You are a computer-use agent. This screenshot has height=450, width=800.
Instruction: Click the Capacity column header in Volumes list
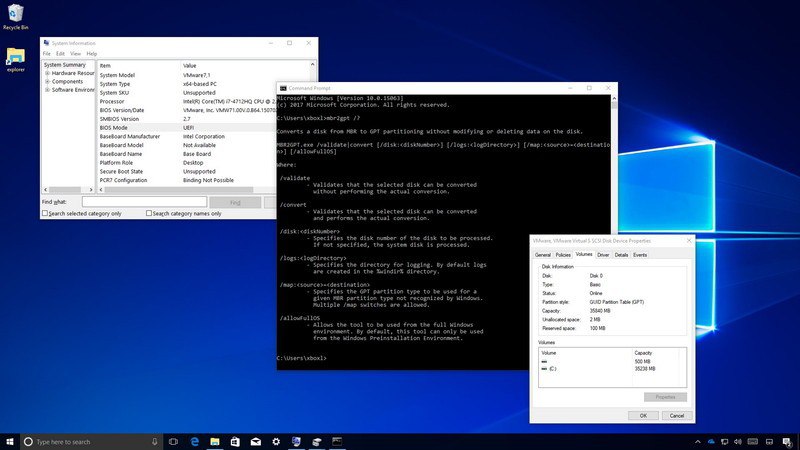point(656,353)
